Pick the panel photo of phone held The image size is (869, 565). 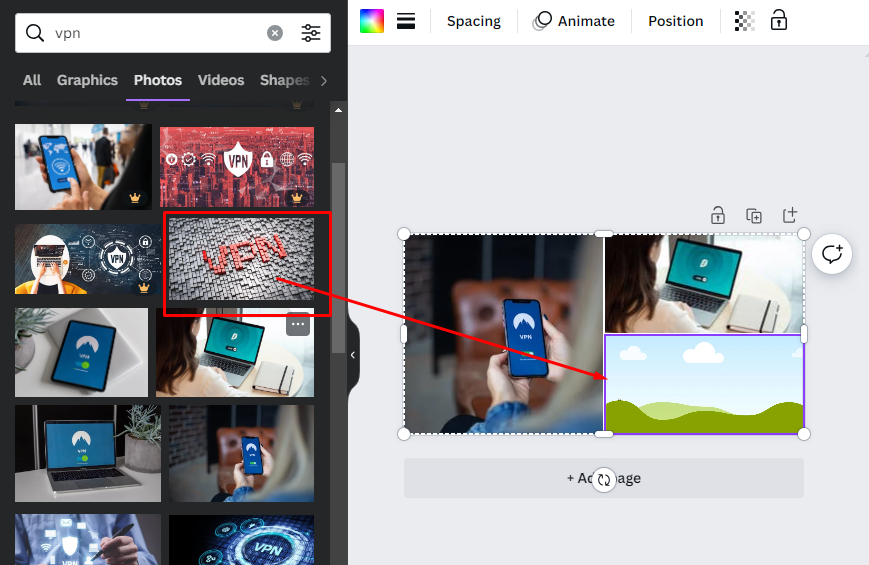[241, 454]
